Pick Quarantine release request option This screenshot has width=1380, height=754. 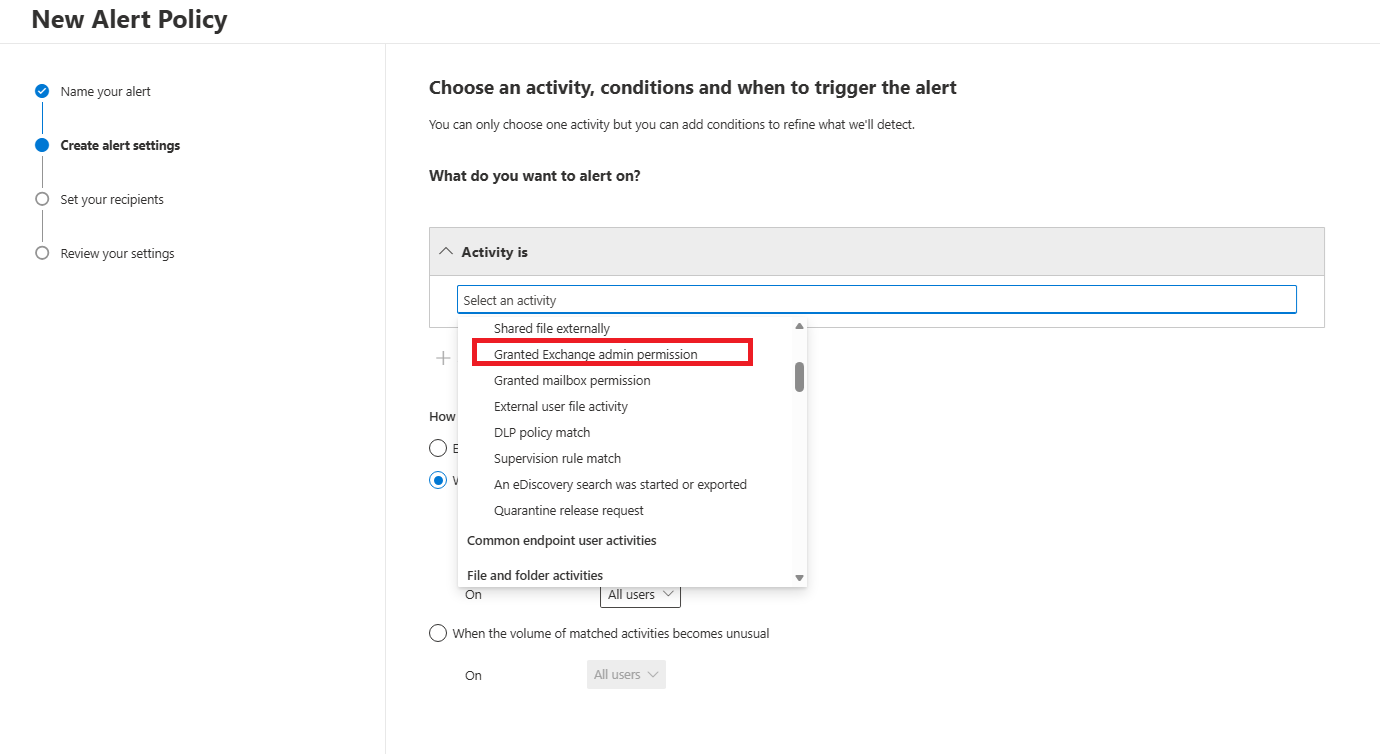569,510
